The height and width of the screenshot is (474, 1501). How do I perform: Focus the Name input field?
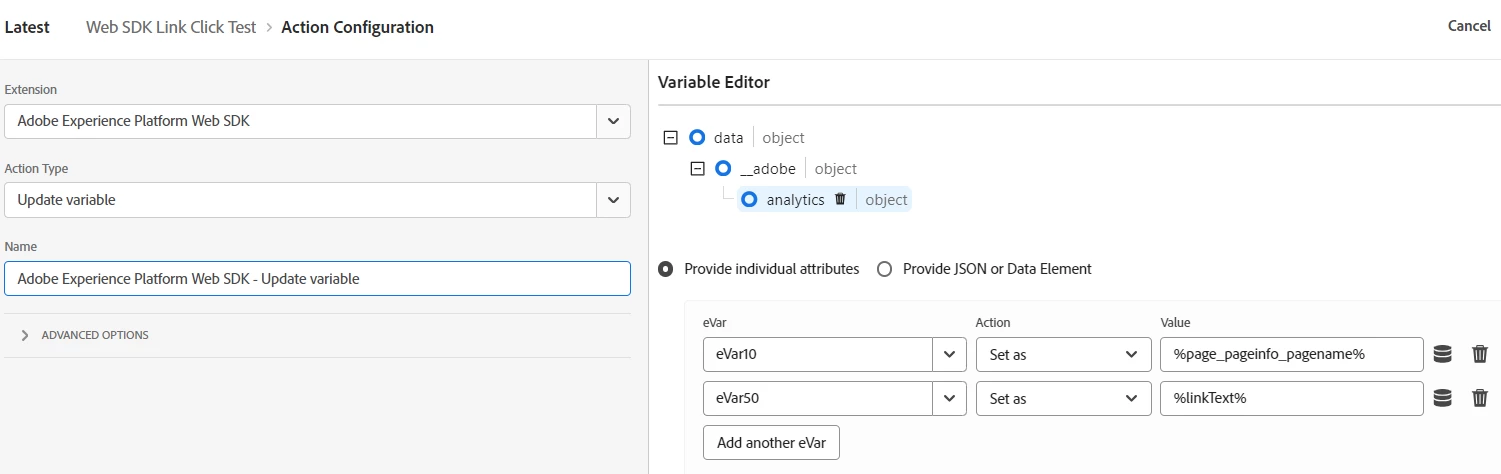tap(317, 279)
